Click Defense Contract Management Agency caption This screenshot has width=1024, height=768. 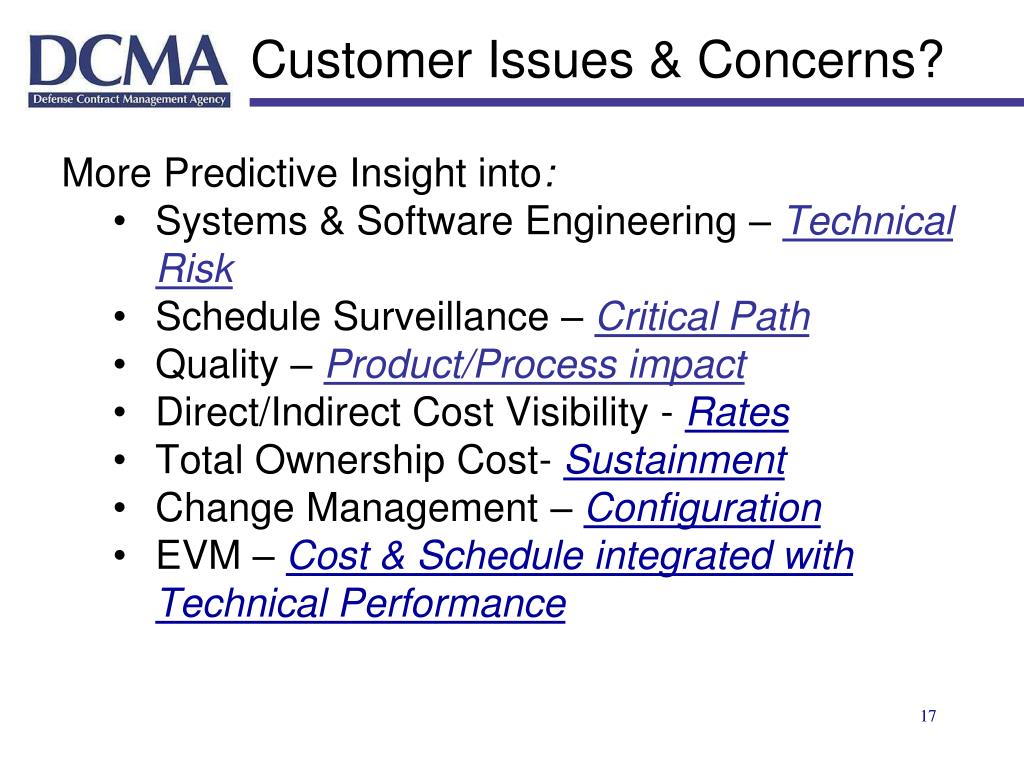(x=129, y=99)
